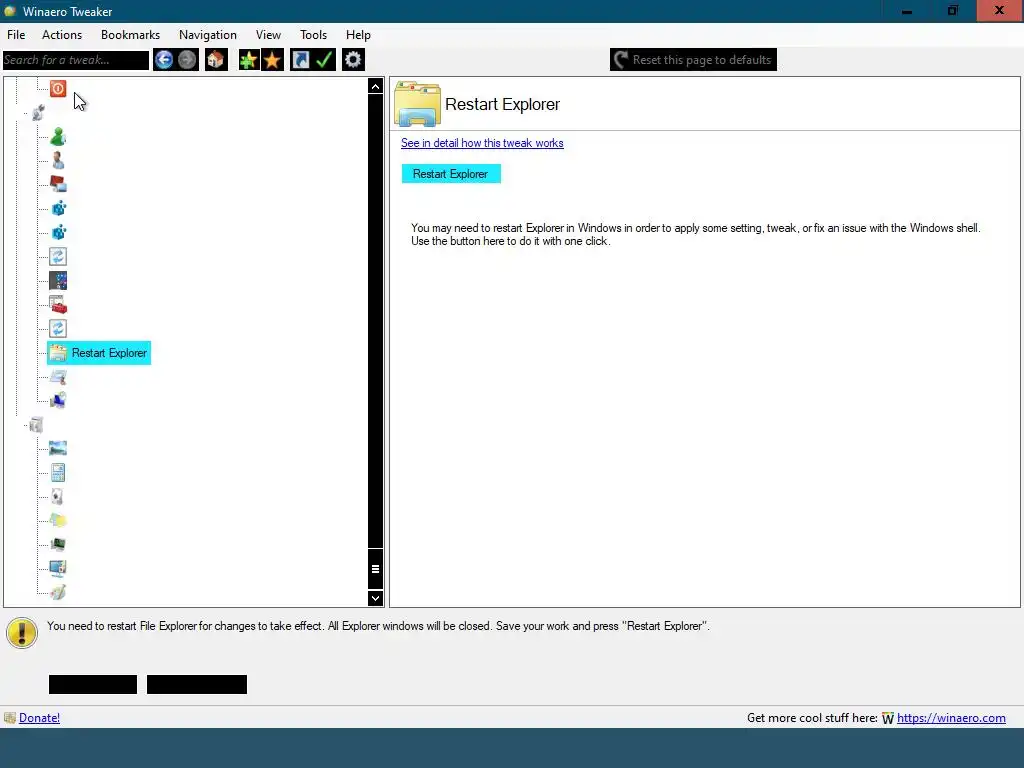Select the green task manager monitor icon
Screen dimensions: 1024x768
click(x=58, y=544)
